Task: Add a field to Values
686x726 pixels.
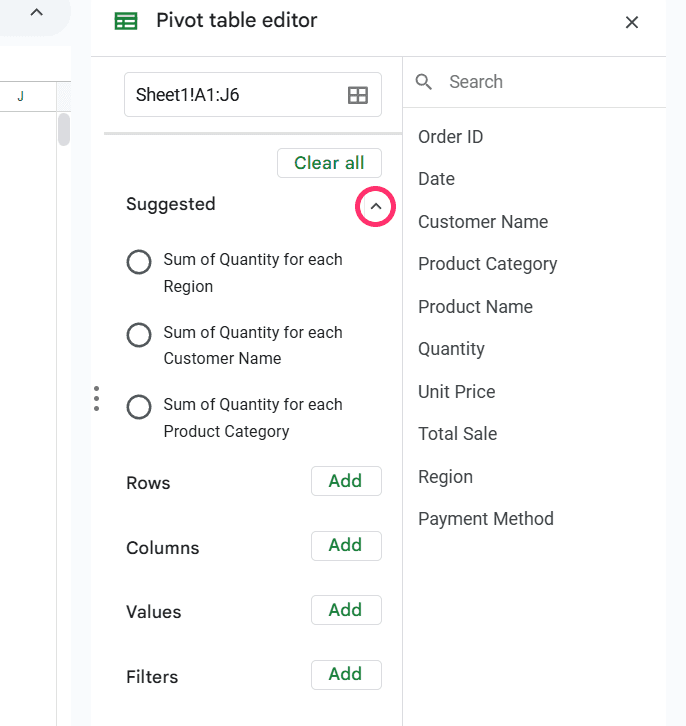Action: [x=346, y=610]
